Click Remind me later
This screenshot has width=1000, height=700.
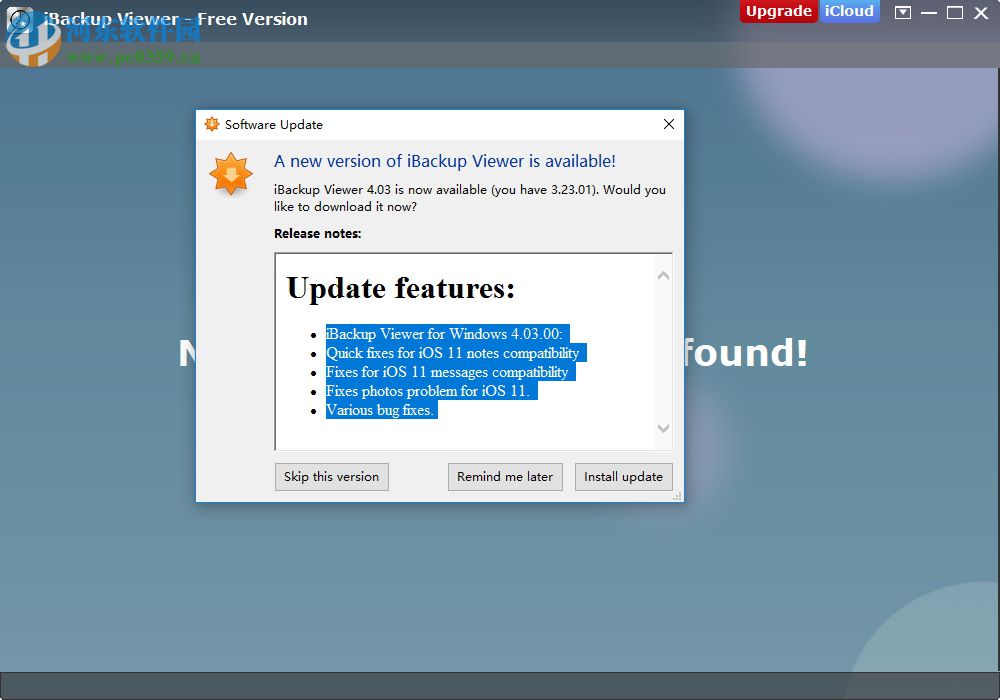pyautogui.click(x=505, y=477)
